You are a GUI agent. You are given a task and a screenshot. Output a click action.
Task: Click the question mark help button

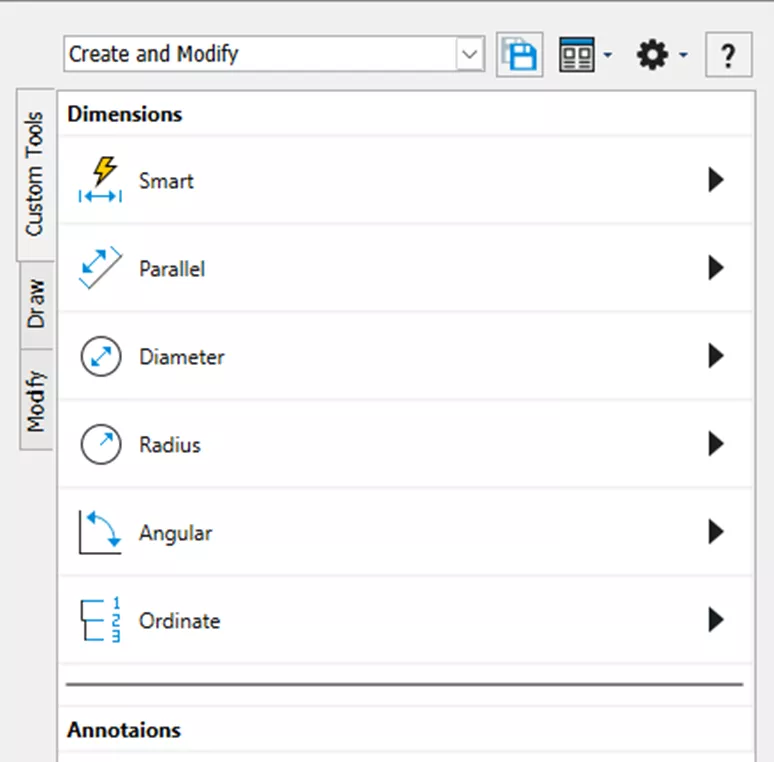pyautogui.click(x=728, y=55)
